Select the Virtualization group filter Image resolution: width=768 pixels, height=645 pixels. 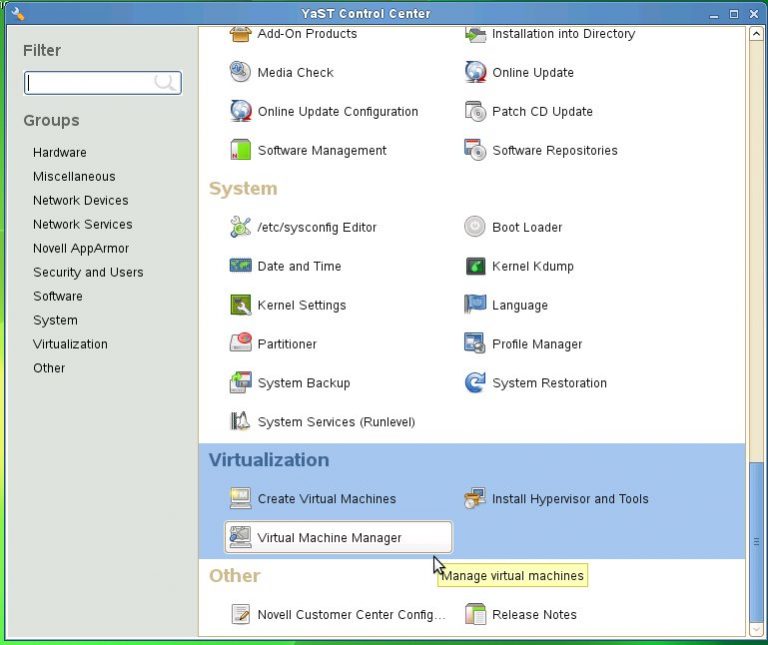coord(70,344)
